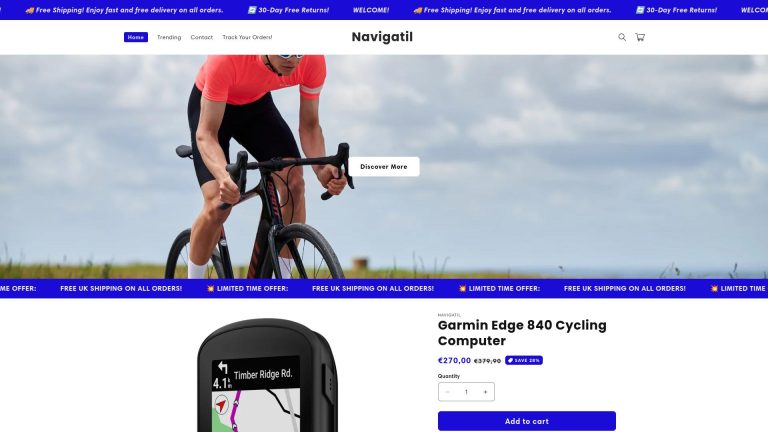768x432 pixels.
Task: Increase quantity with the plus icon
Action: pyautogui.click(x=485, y=392)
